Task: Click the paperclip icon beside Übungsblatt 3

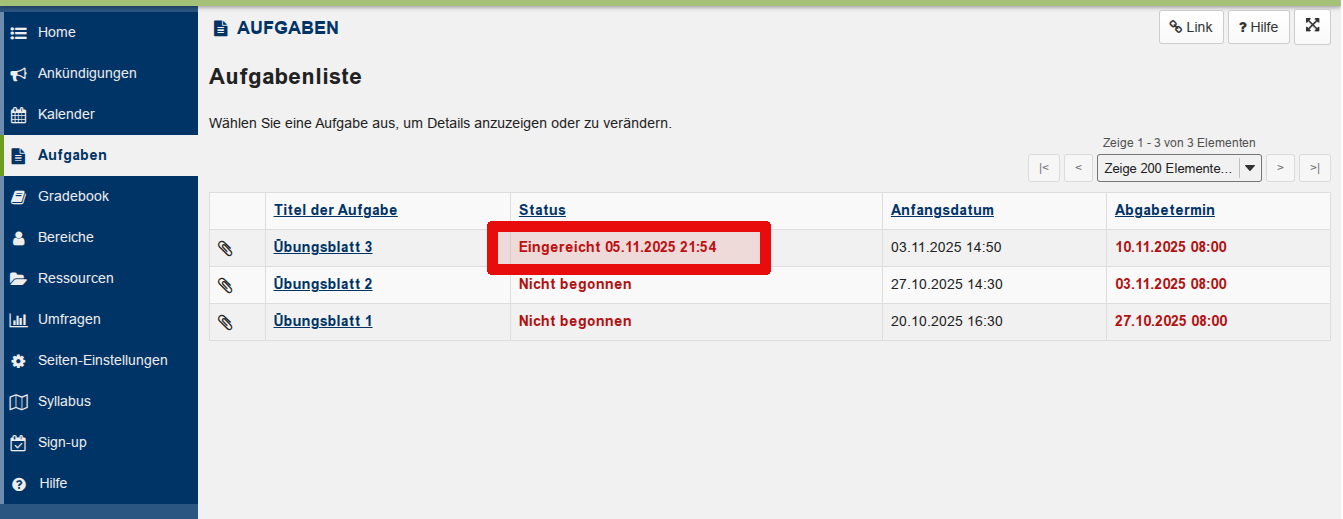Action: (226, 248)
